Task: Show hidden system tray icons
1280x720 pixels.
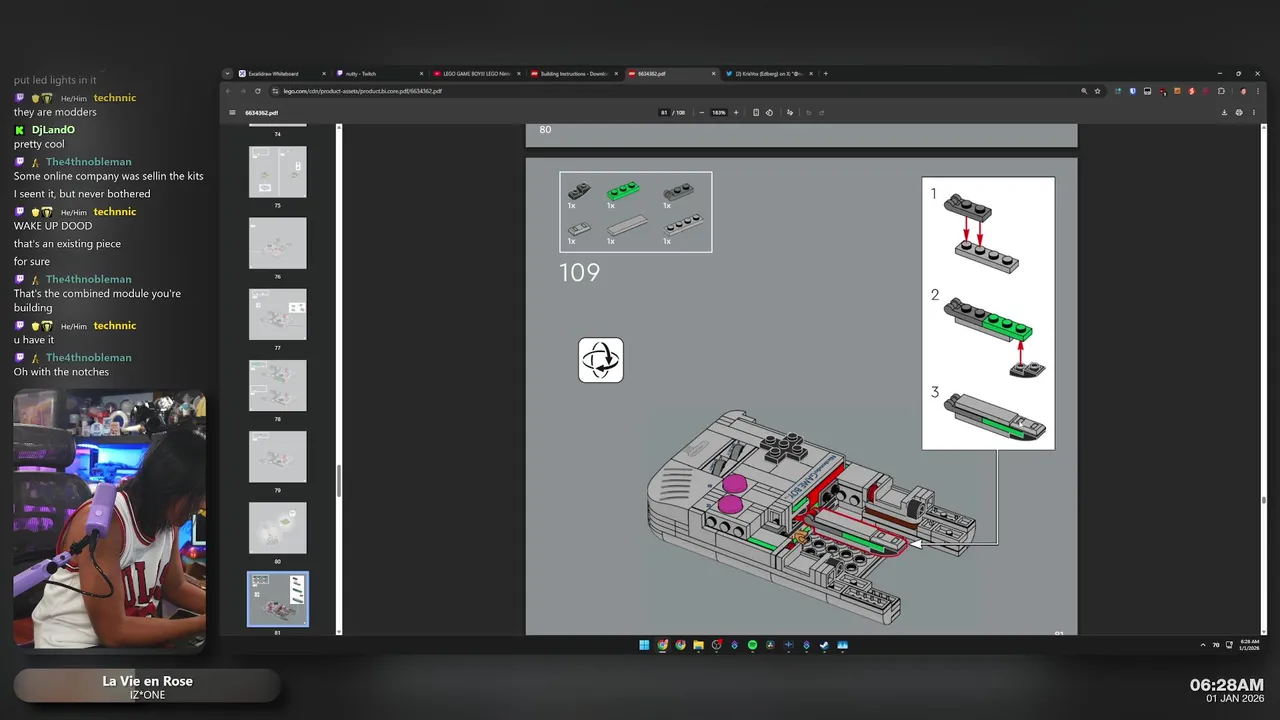Action: tap(1202, 645)
